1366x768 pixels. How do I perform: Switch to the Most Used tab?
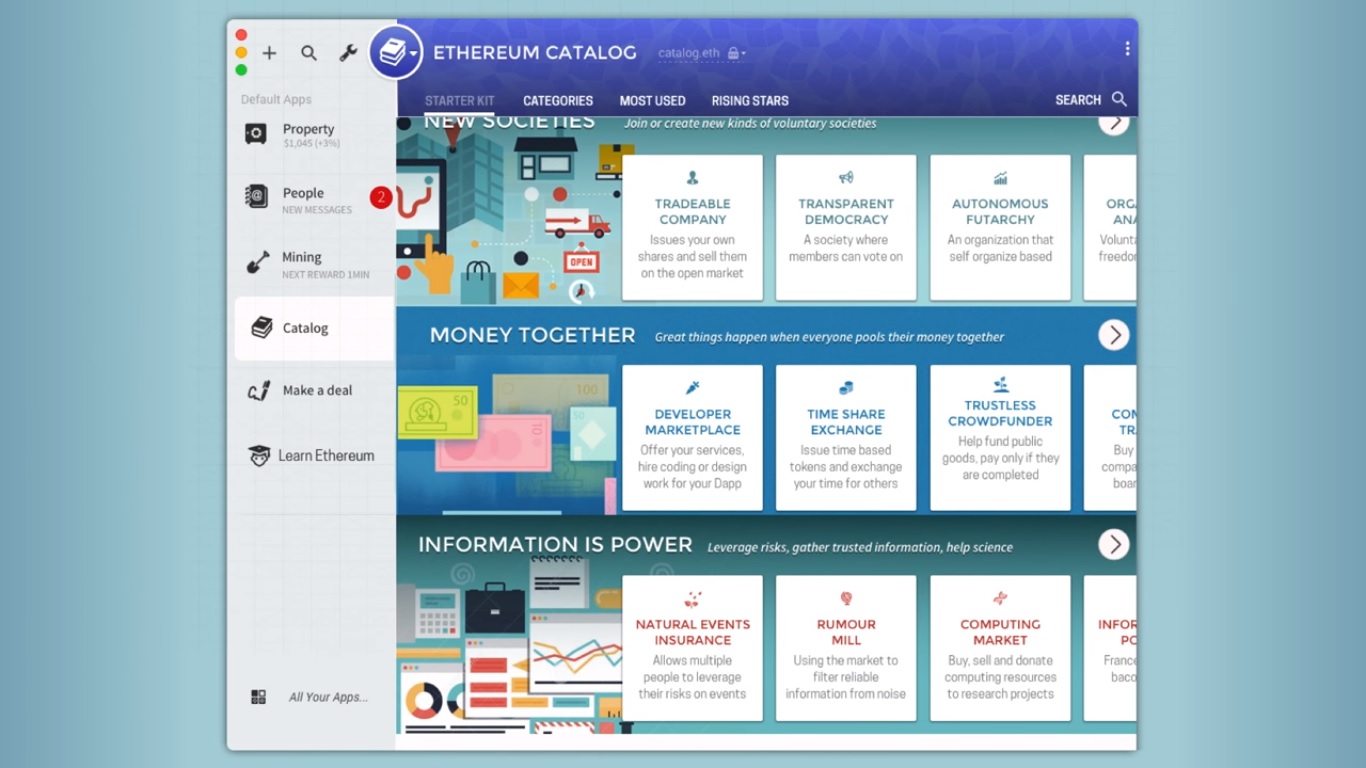[x=652, y=101]
